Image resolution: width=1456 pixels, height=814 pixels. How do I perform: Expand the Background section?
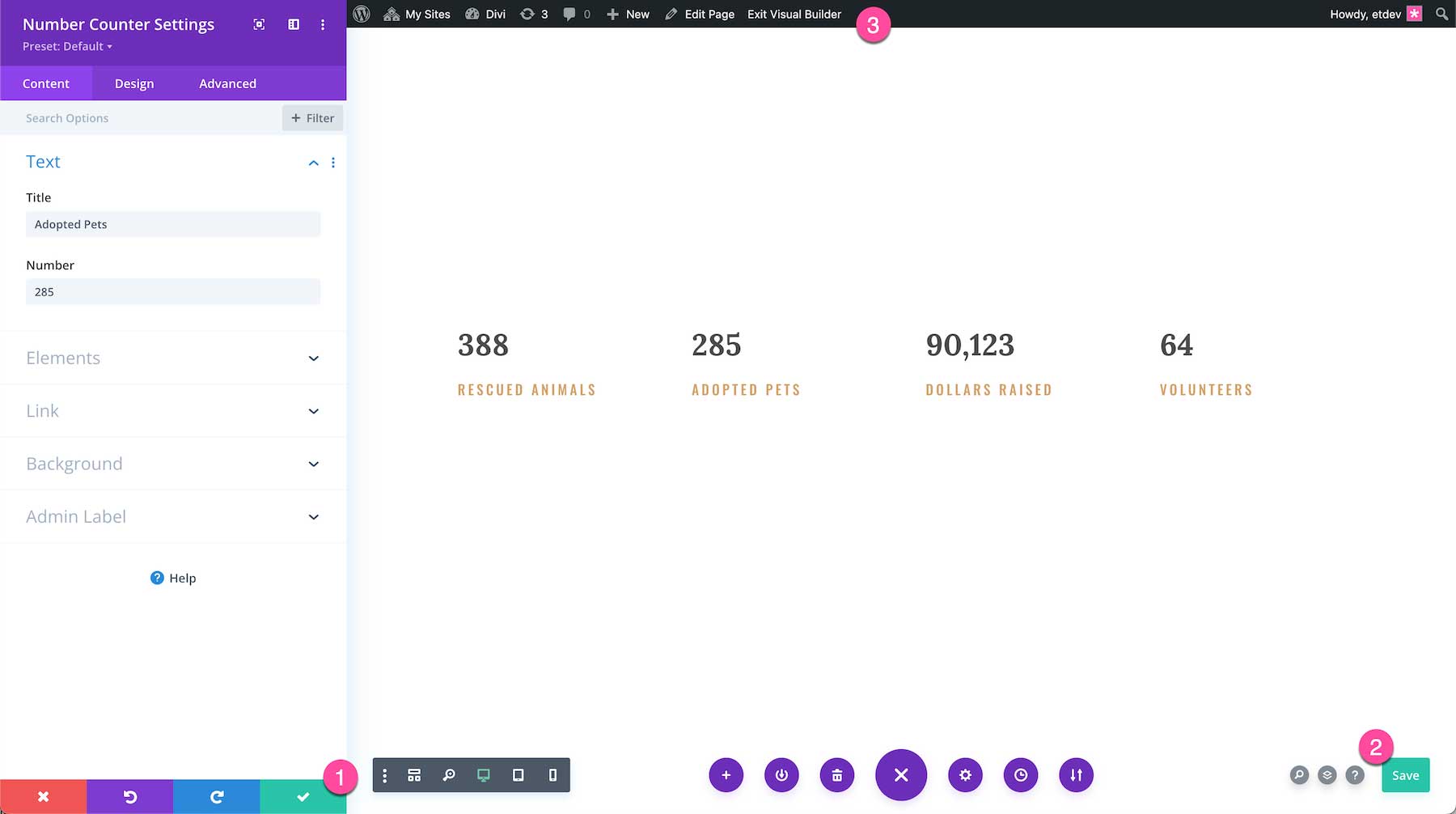[173, 464]
